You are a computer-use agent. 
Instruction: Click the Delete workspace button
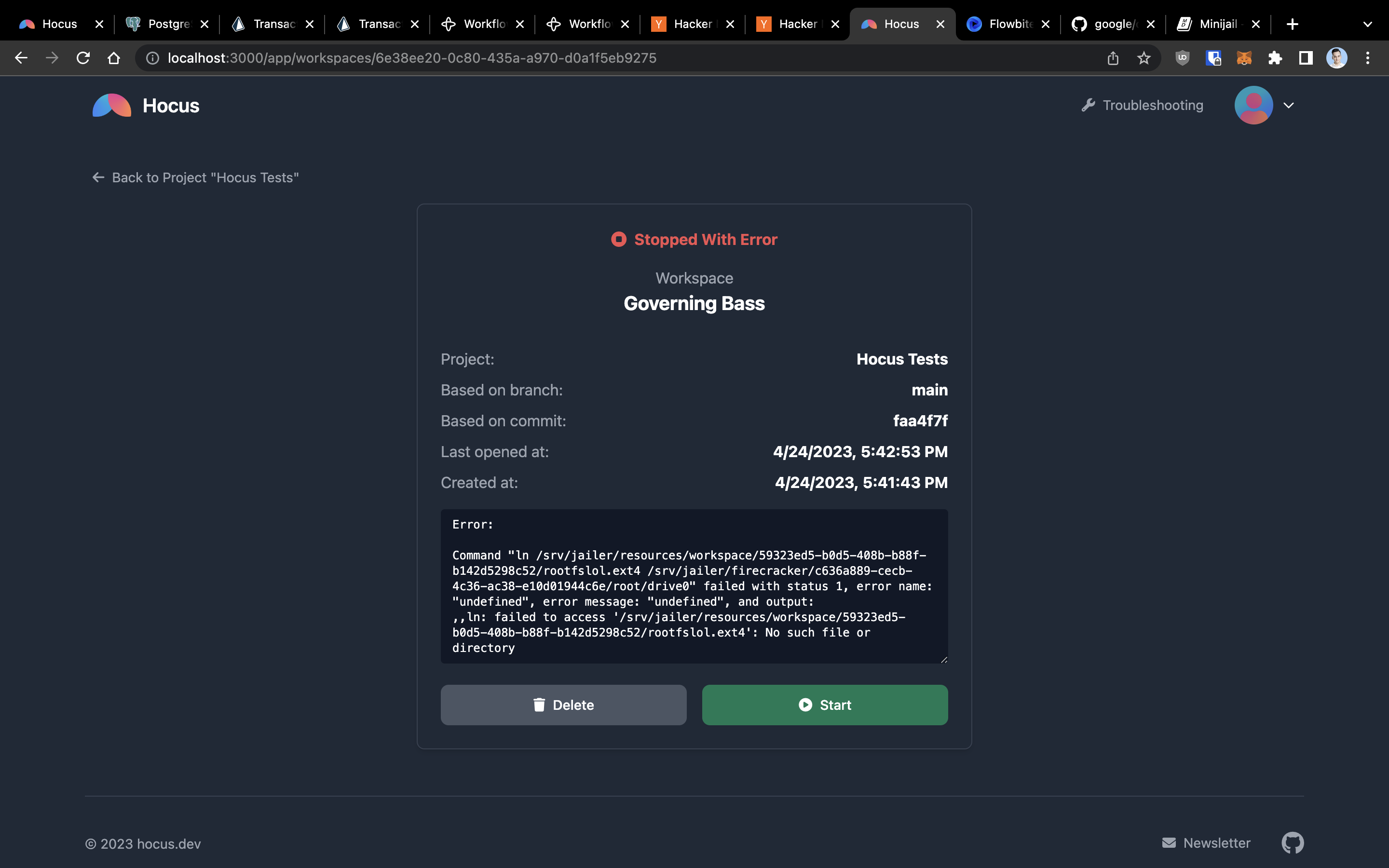(x=563, y=705)
